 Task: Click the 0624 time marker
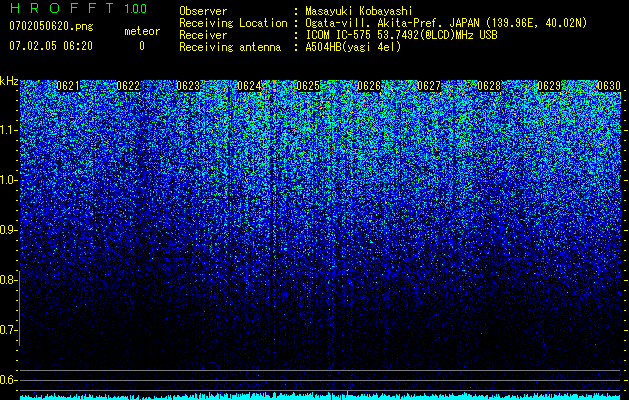pos(249,86)
